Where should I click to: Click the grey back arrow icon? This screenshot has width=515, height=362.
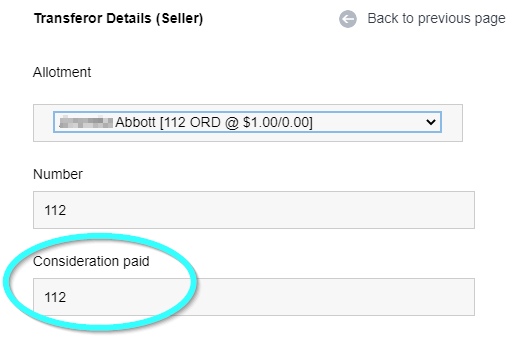click(348, 19)
